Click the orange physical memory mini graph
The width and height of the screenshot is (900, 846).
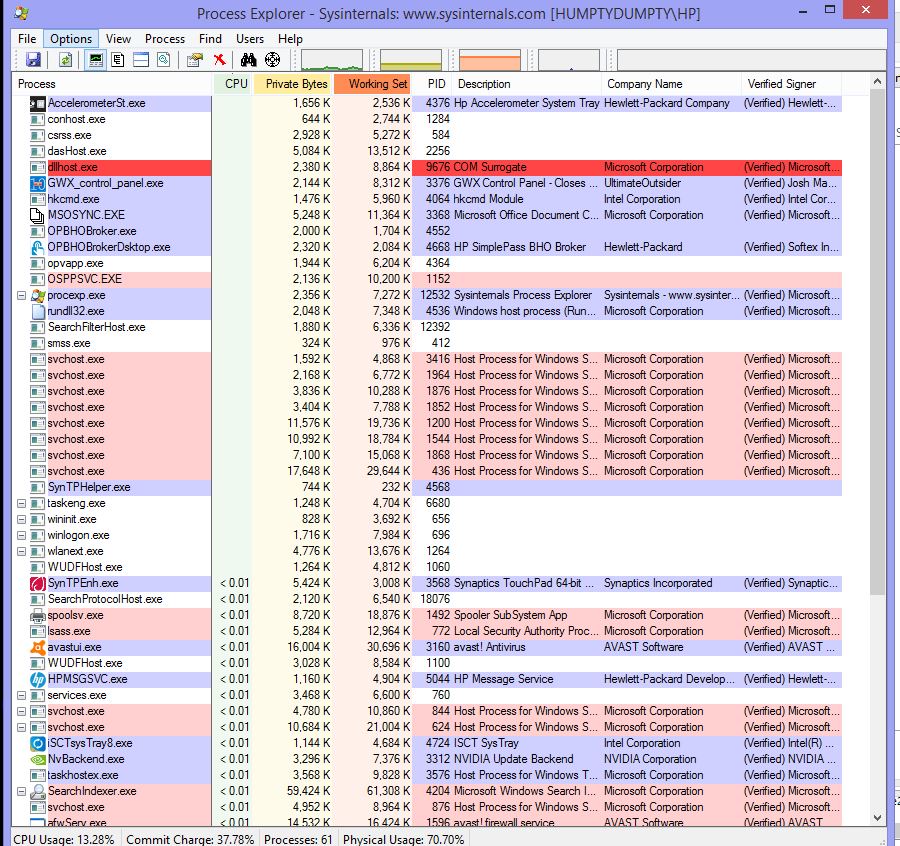coord(490,60)
